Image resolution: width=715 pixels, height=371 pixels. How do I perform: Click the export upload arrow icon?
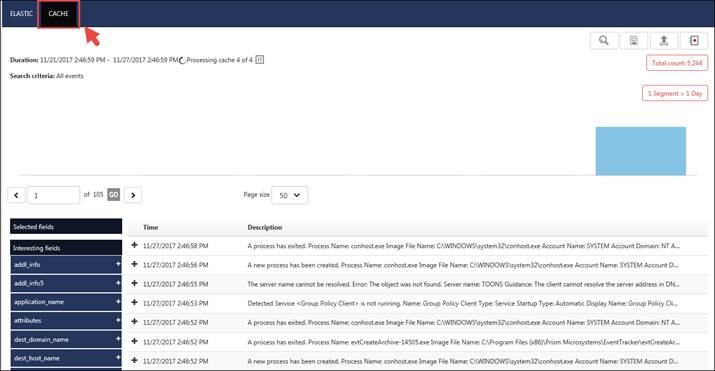(664, 41)
